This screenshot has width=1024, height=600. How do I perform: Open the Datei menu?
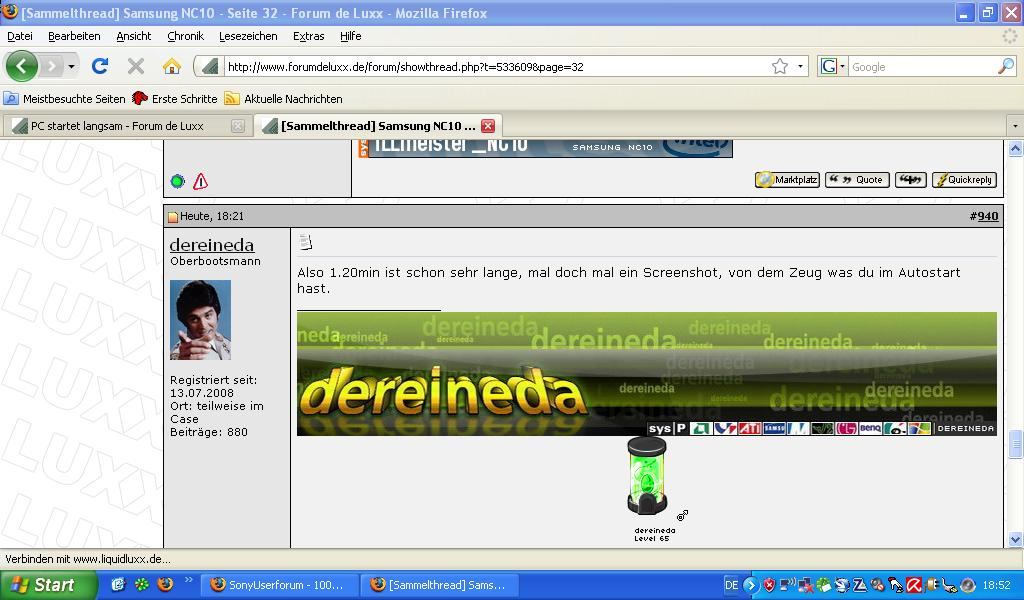pyautogui.click(x=20, y=36)
